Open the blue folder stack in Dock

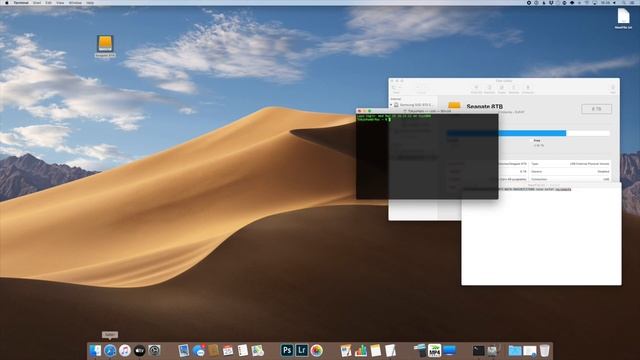tap(515, 350)
